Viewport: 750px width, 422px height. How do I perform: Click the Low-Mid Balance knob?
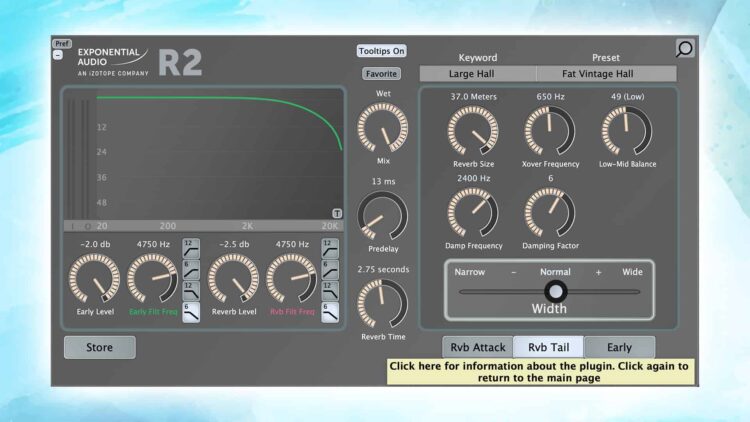[627, 131]
